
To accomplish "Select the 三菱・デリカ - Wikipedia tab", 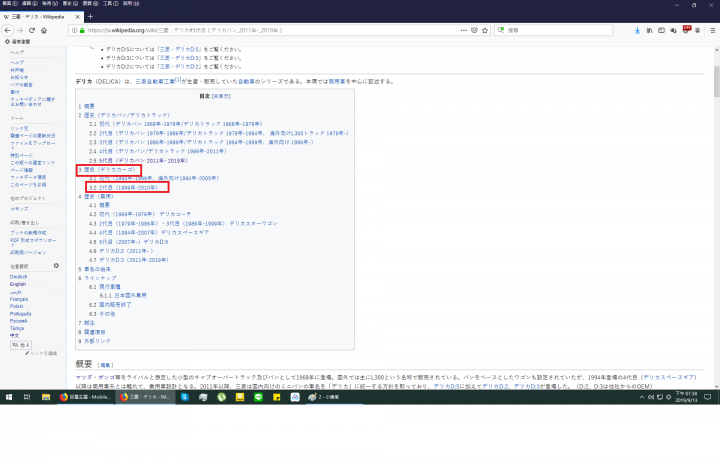I will tap(41, 17).
